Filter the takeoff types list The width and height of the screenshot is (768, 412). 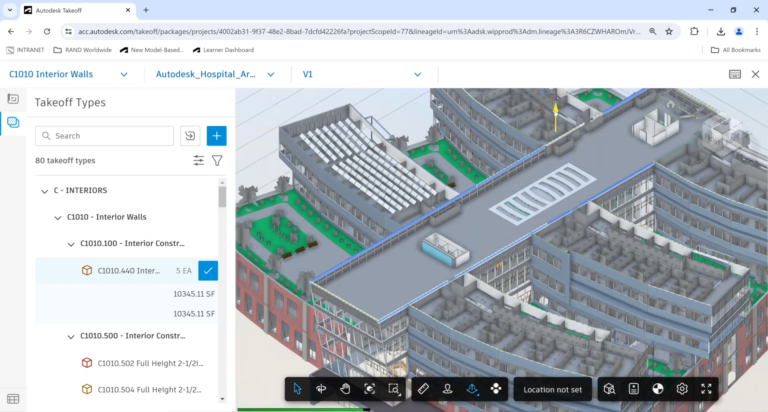click(x=217, y=160)
